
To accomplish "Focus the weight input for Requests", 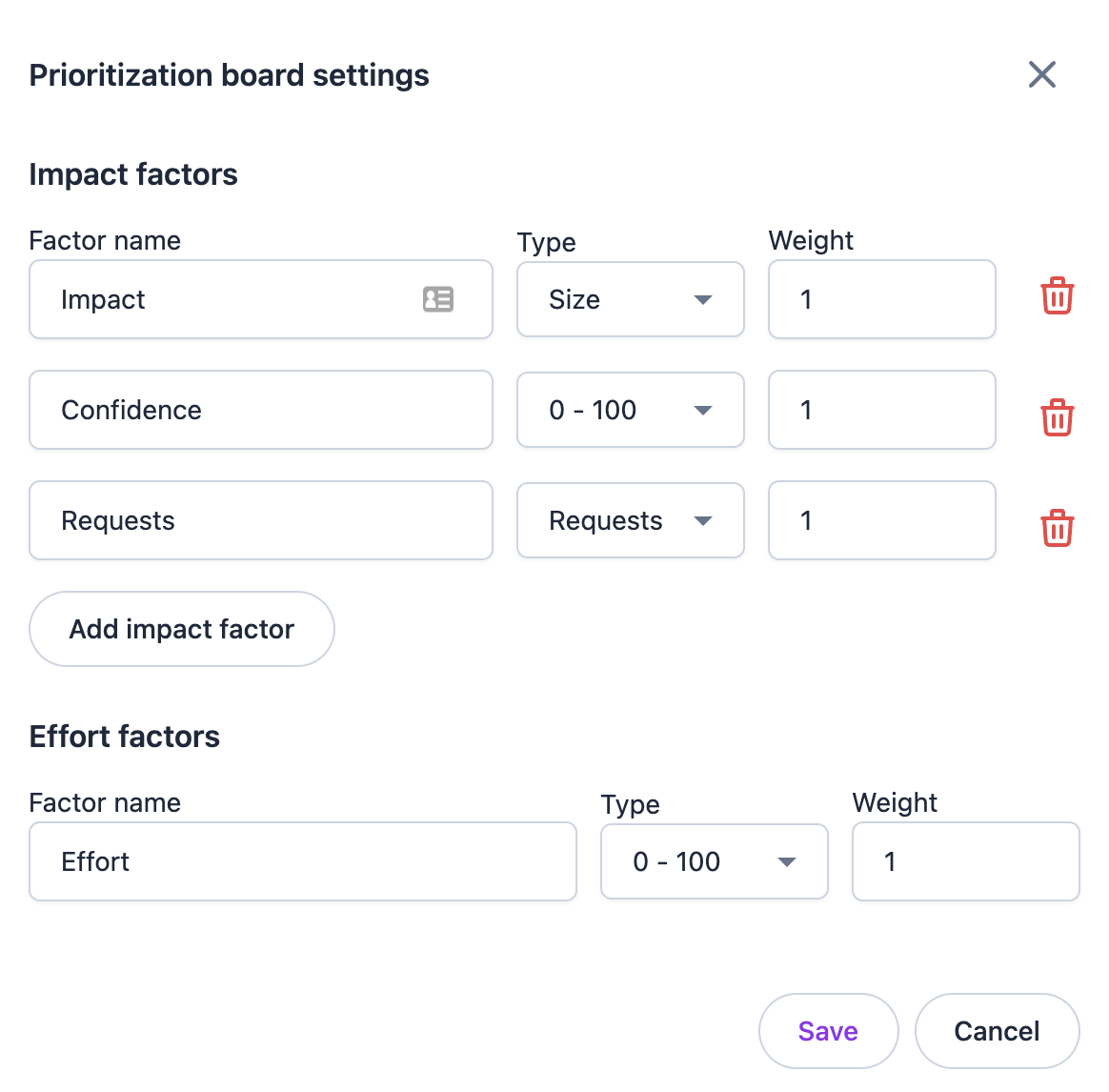I will coord(881,520).
